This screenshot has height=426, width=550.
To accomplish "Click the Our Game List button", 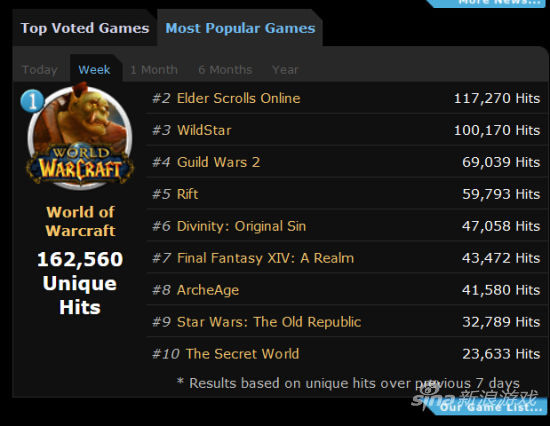I will pos(491,407).
